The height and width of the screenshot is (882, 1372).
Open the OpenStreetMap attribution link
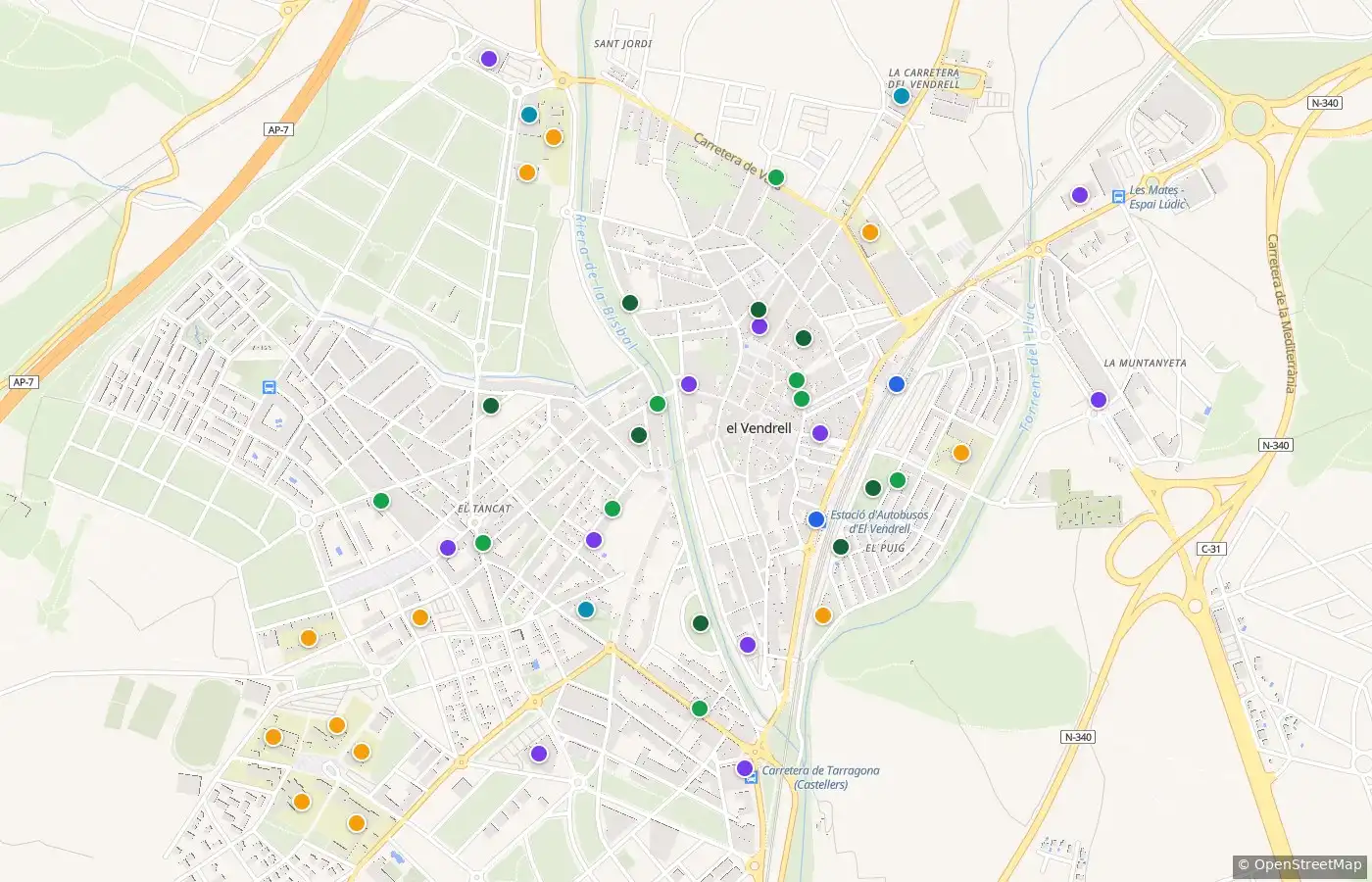coord(1299,864)
